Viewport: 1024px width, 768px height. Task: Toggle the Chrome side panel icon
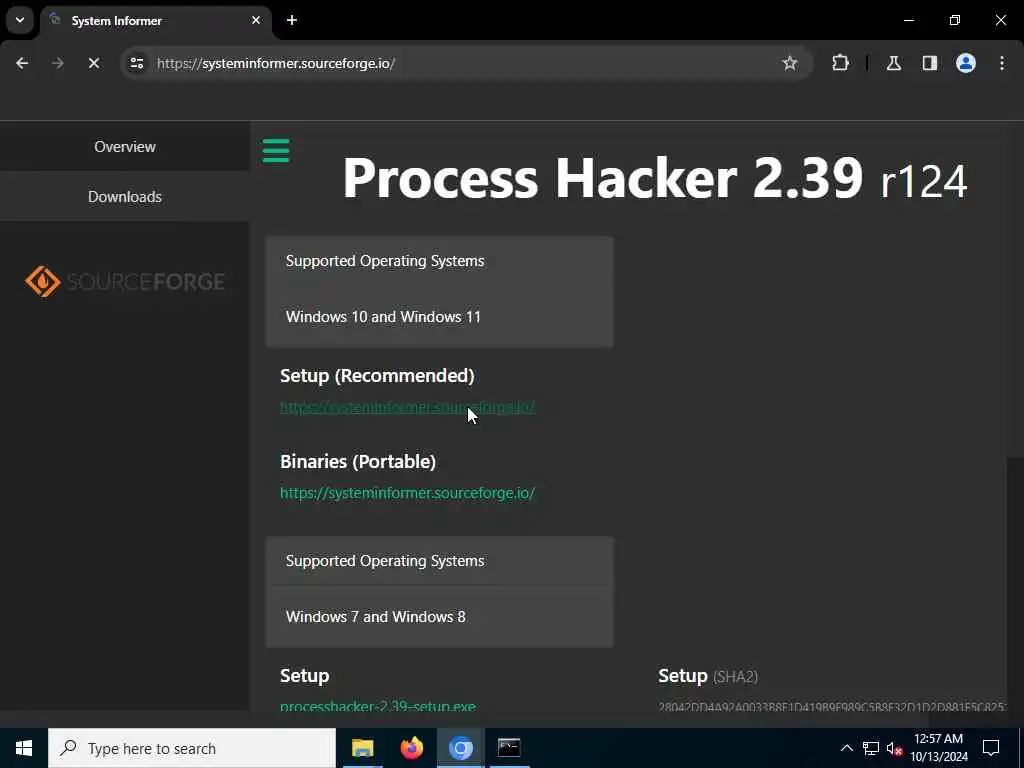tap(930, 63)
